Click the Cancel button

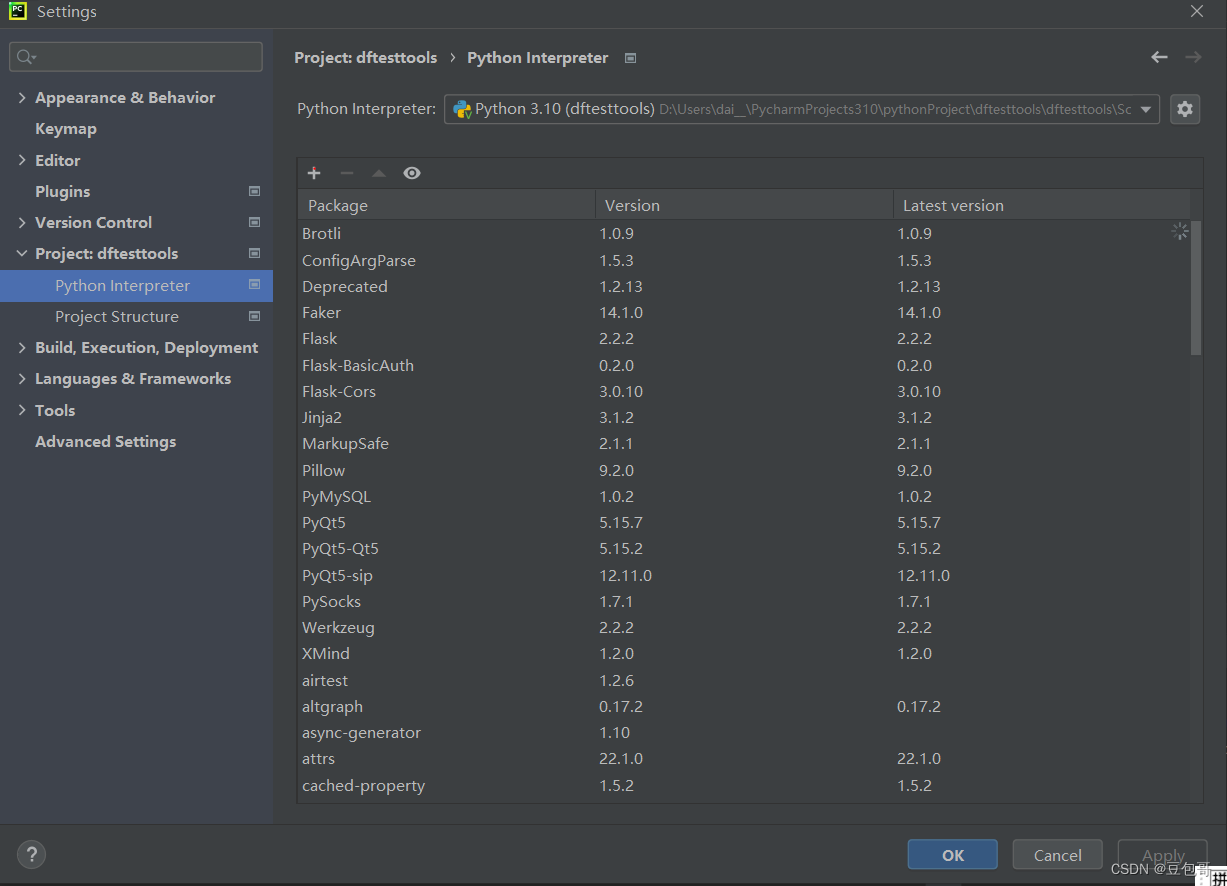point(1058,855)
